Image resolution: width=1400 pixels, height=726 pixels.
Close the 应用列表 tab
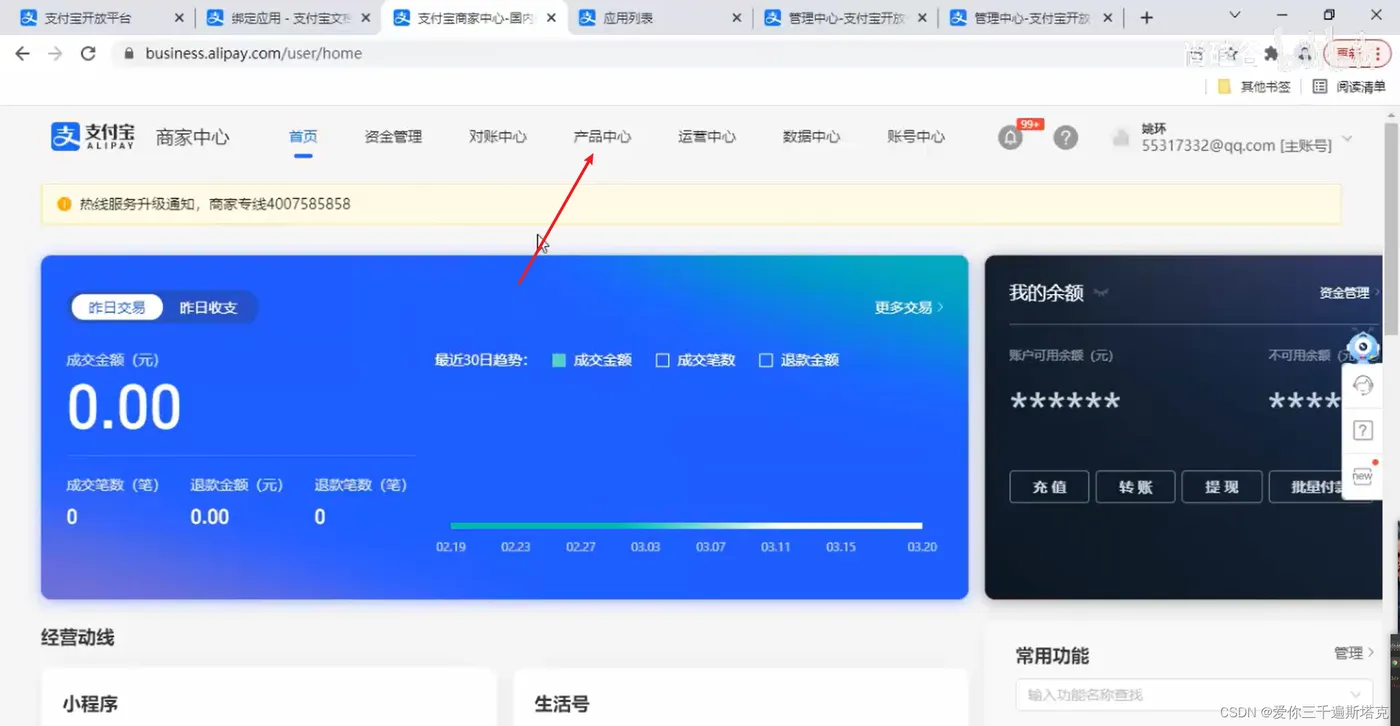tap(737, 18)
